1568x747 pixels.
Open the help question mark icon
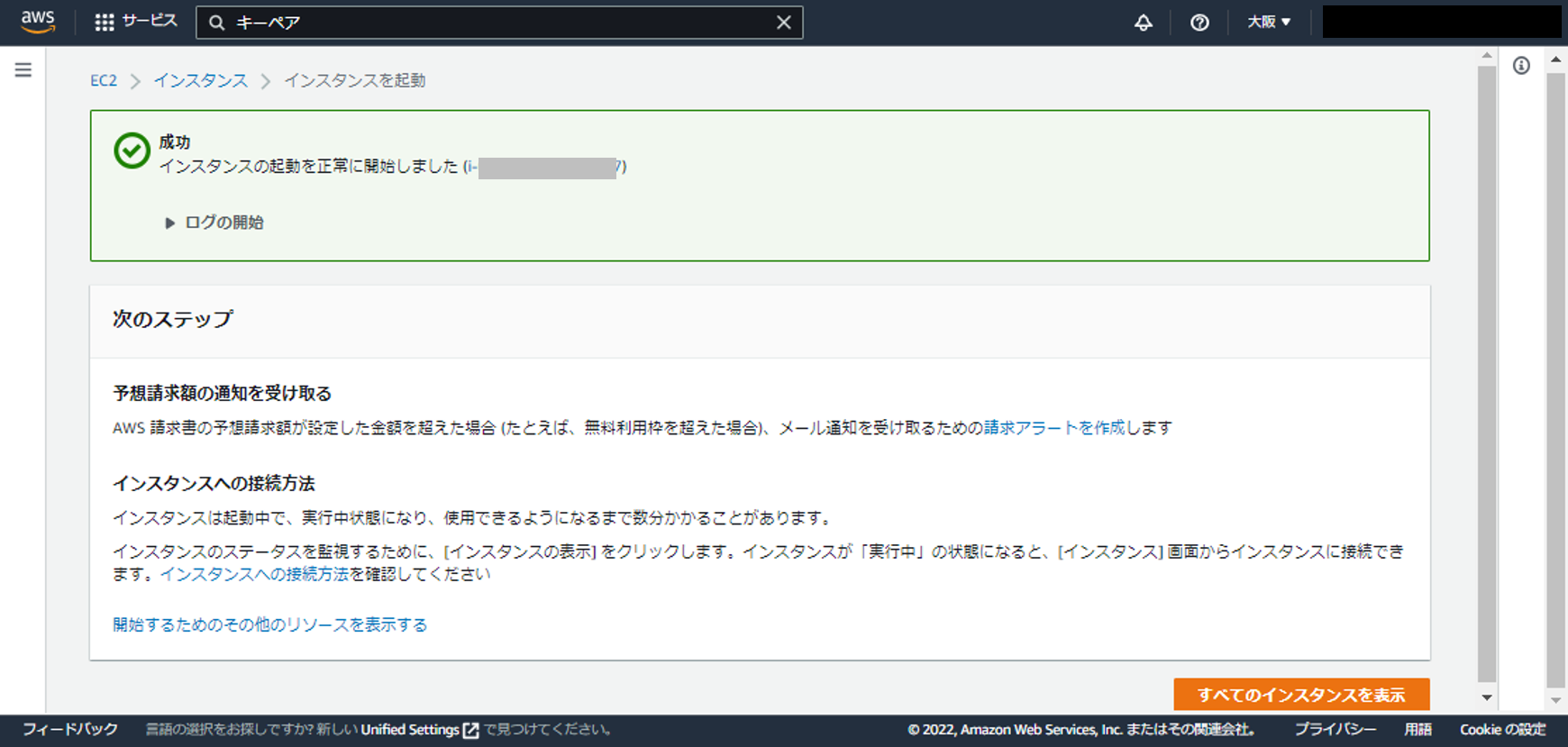coord(1199,23)
